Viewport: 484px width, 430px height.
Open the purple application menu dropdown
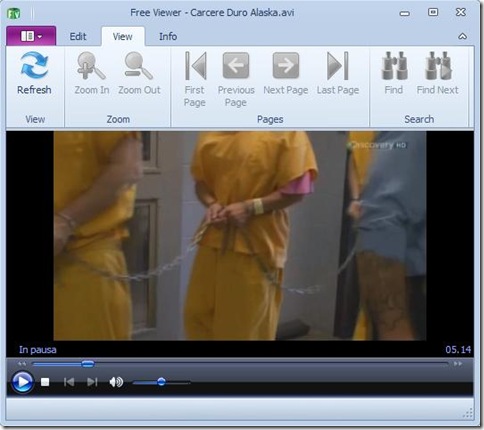click(31, 36)
